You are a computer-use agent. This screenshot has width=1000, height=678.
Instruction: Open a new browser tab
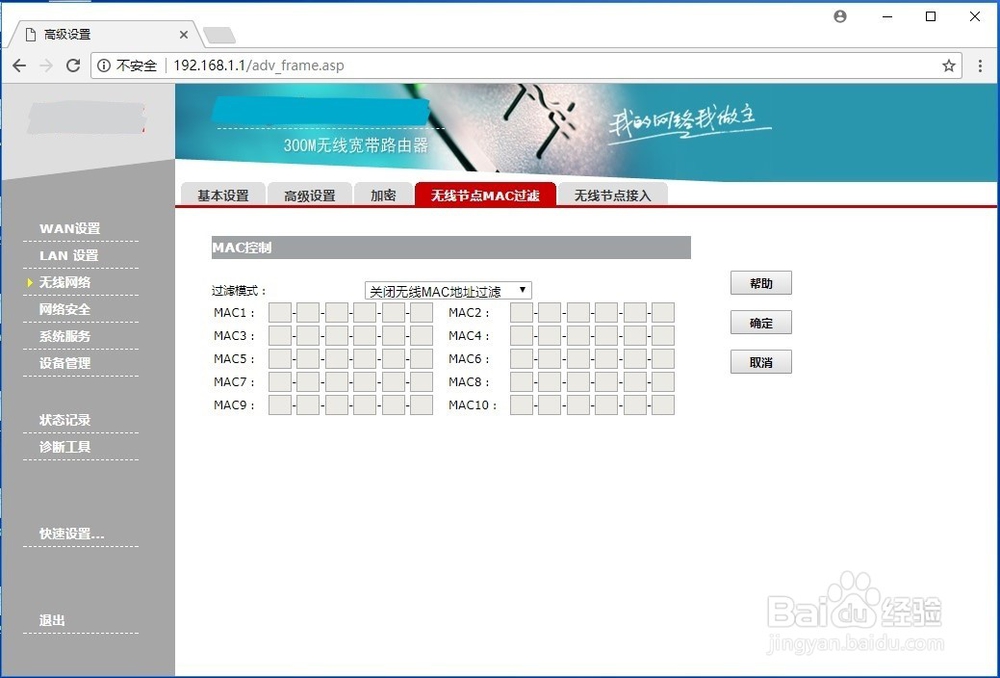pyautogui.click(x=219, y=35)
